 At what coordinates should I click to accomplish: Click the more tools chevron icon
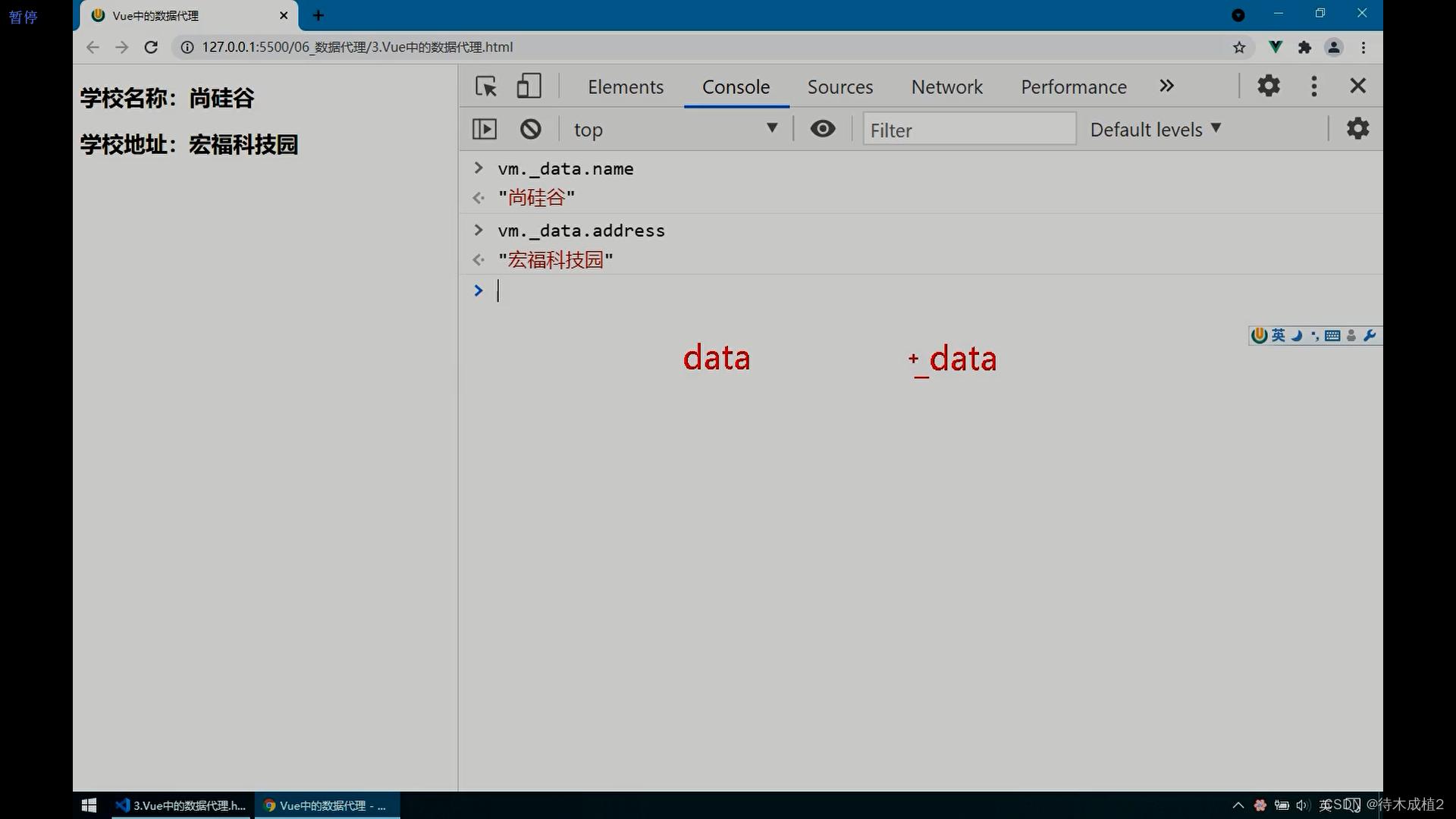pyautogui.click(x=1166, y=85)
